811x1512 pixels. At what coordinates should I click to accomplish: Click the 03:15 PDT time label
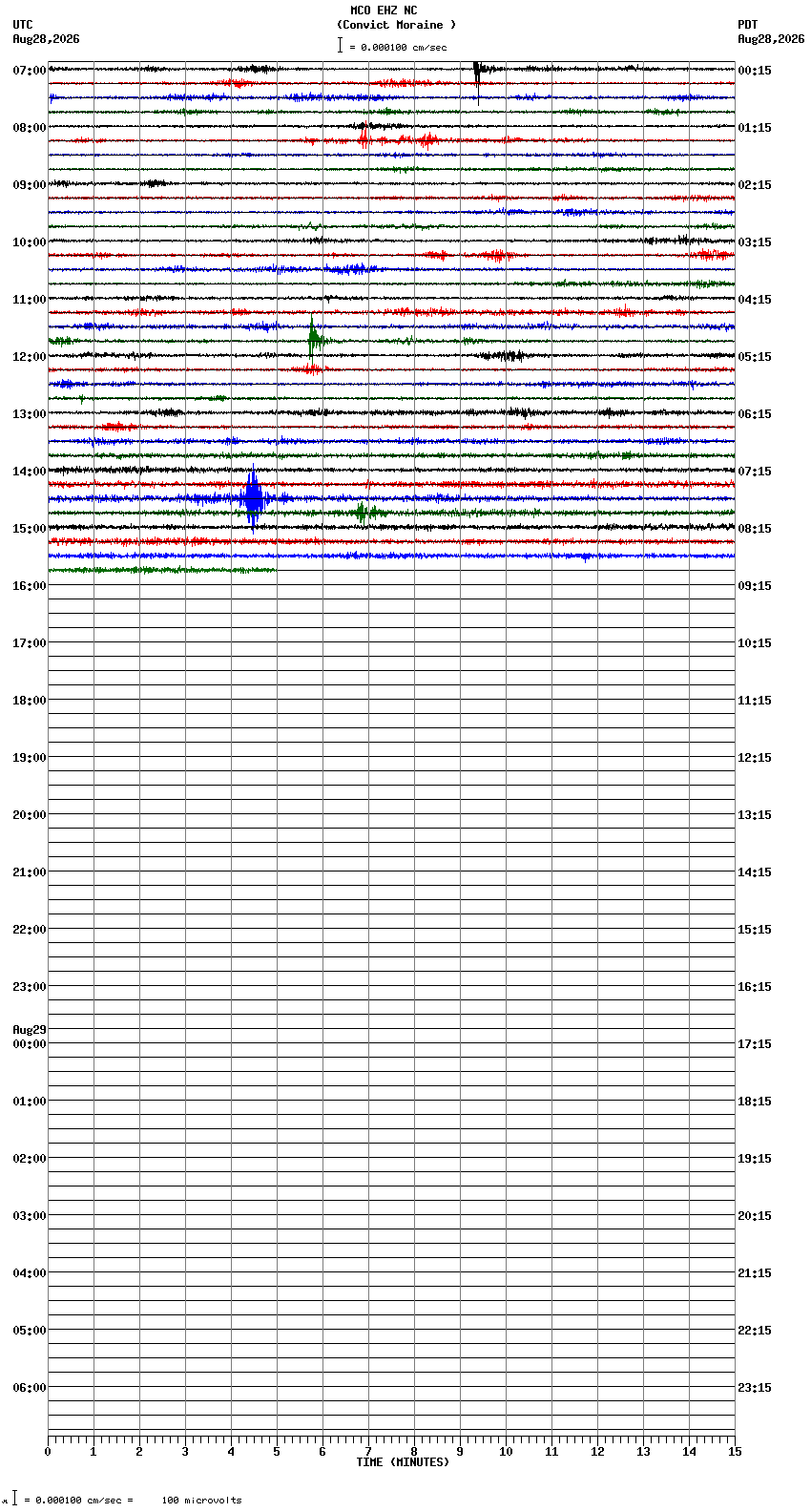point(755,241)
